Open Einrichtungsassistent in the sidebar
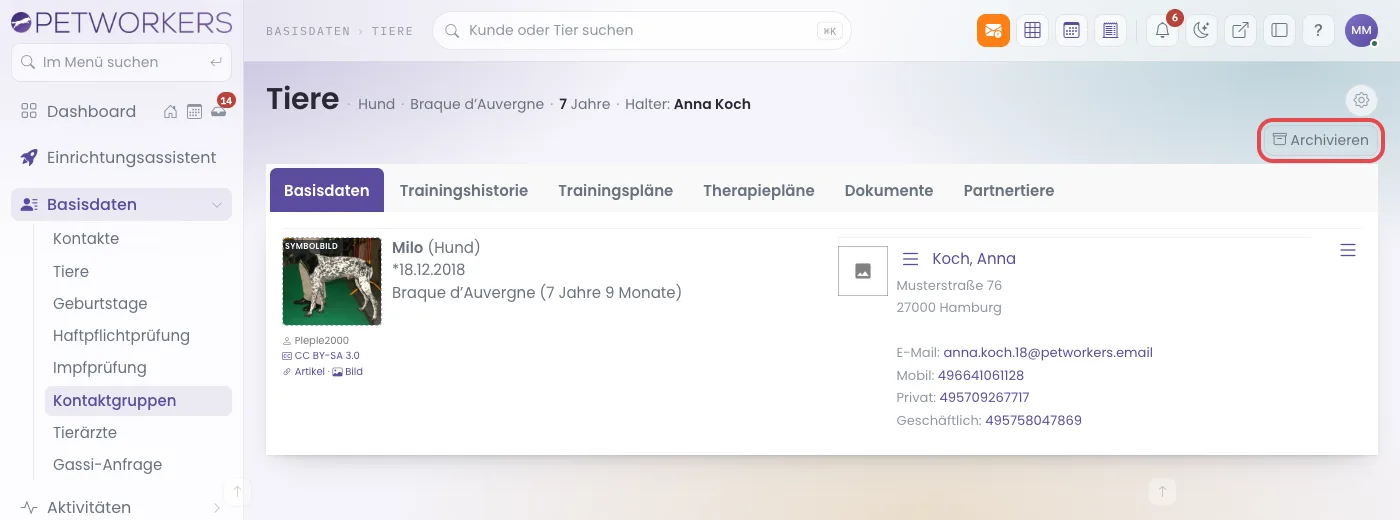 point(121,157)
